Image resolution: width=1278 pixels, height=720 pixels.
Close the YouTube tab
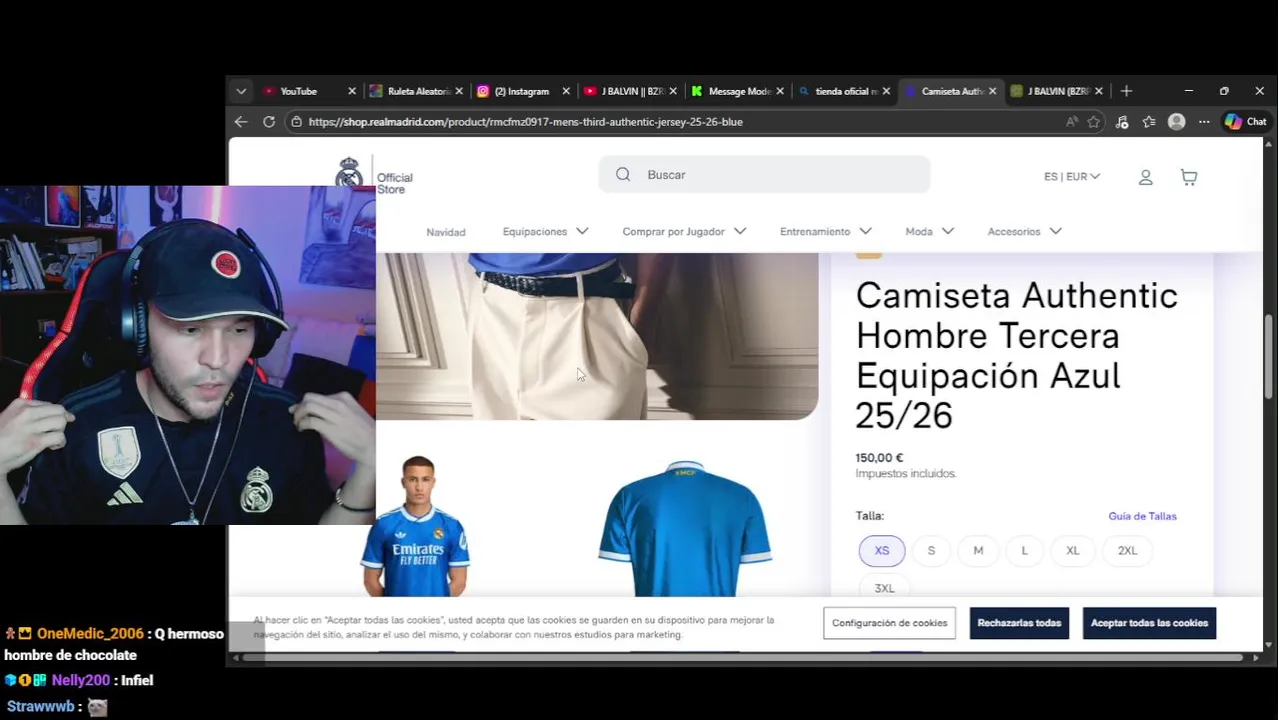(352, 91)
